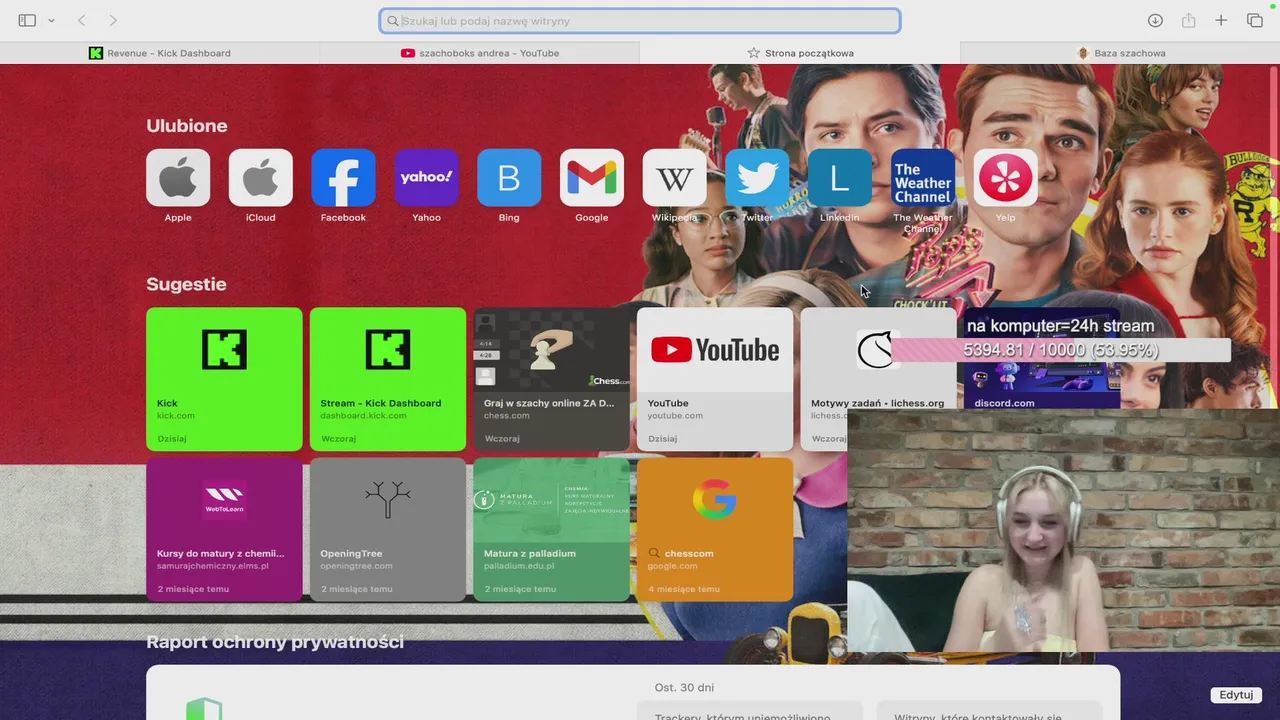
Task: Open the chesscom google.com search card
Action: [x=715, y=529]
